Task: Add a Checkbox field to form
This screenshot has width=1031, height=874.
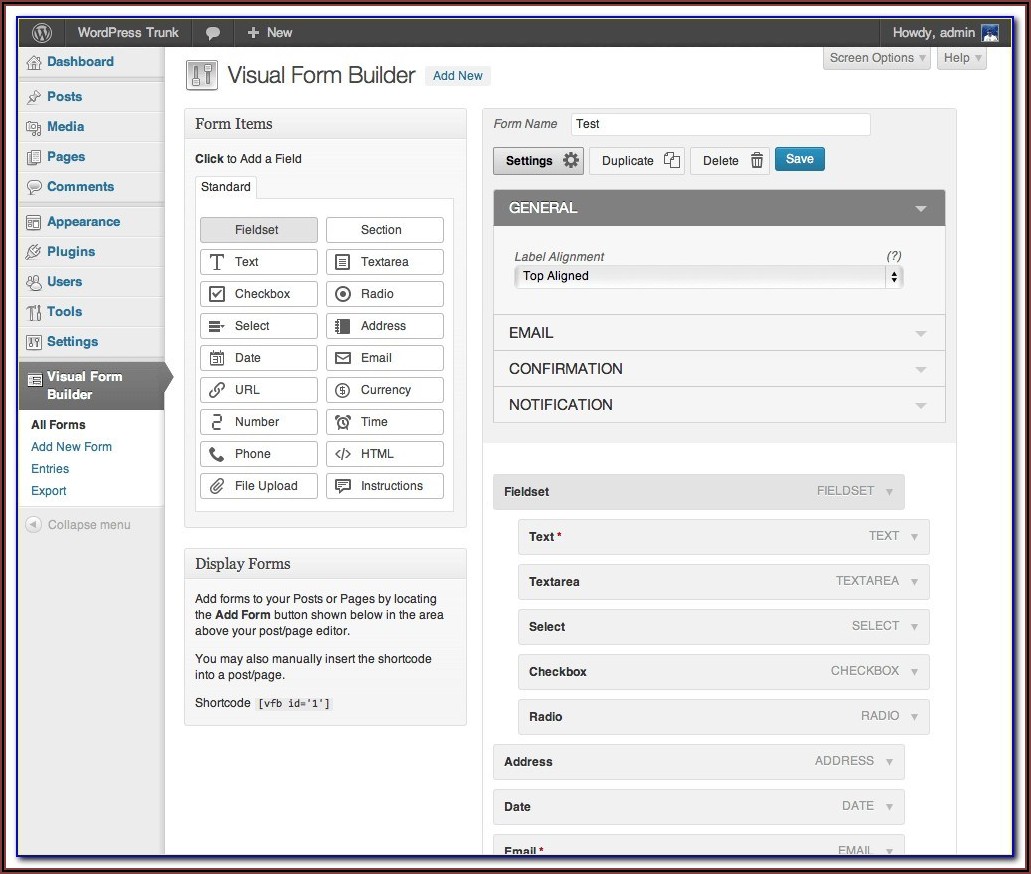Action: [x=259, y=294]
